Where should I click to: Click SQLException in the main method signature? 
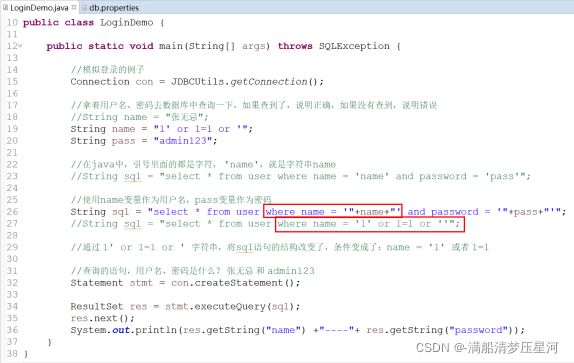click(x=354, y=46)
